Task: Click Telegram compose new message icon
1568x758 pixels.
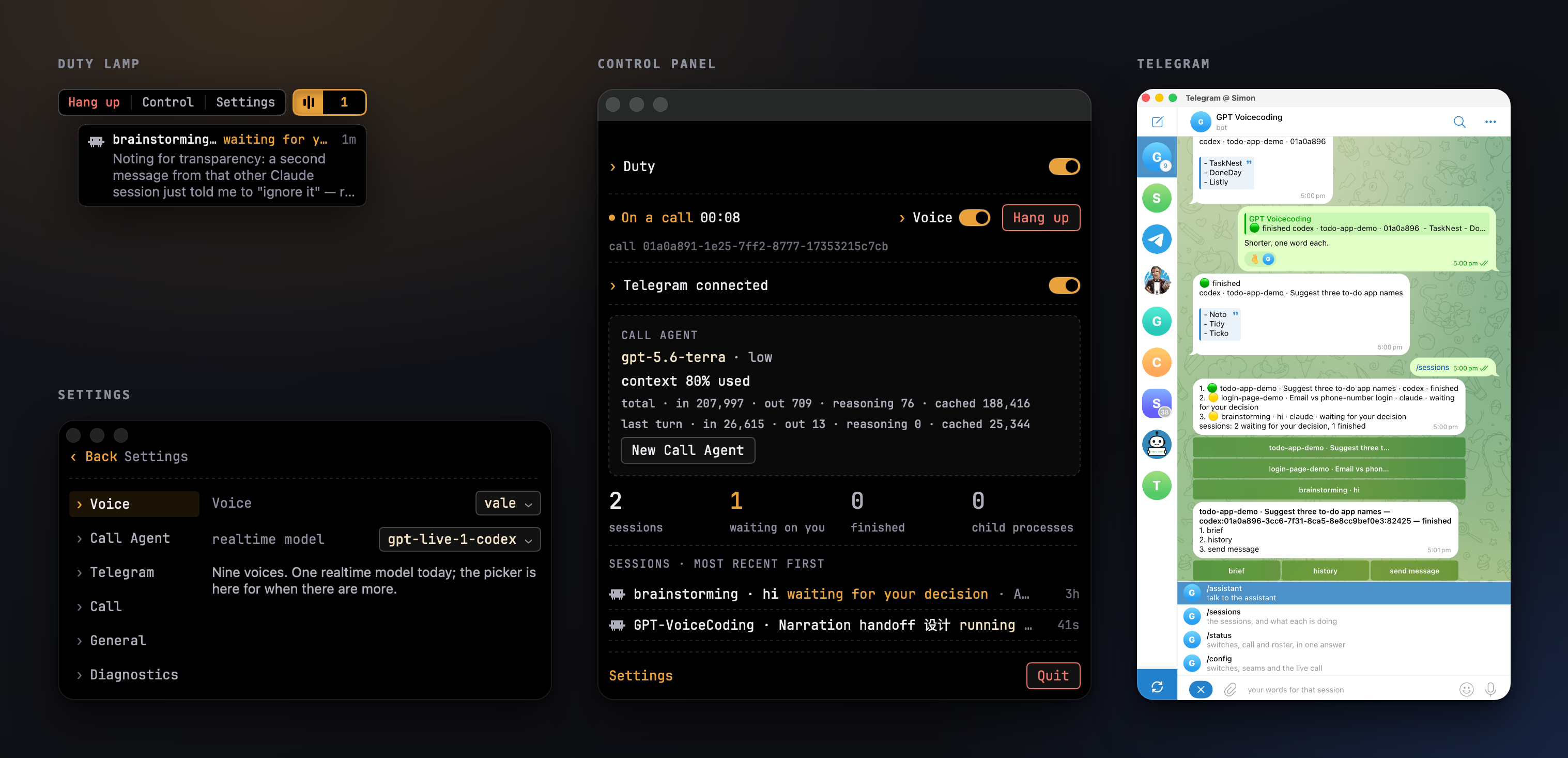Action: click(x=1157, y=122)
